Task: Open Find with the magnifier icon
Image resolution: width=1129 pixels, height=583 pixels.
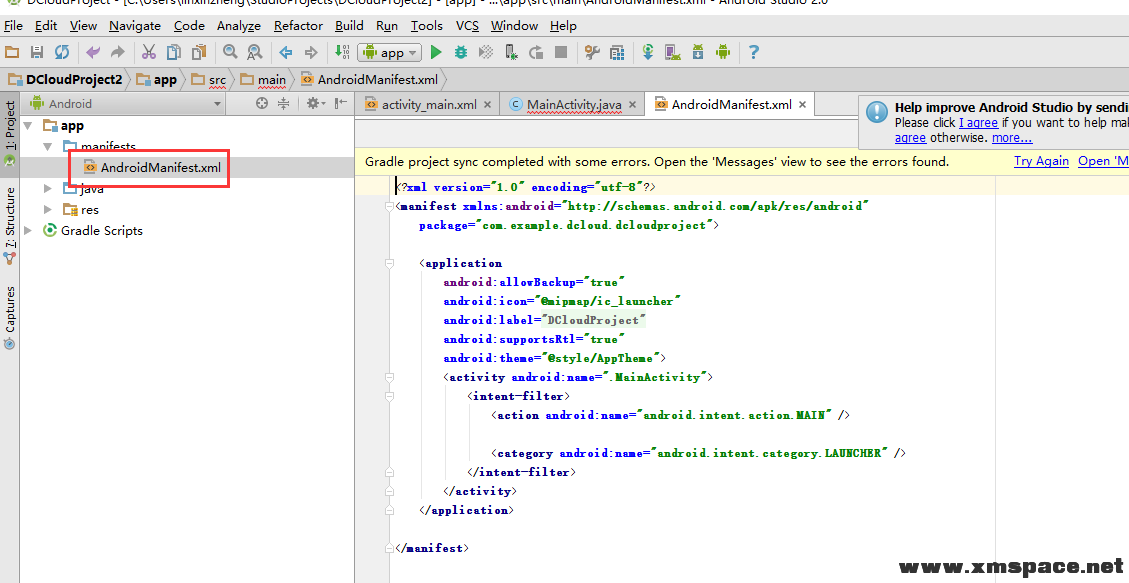Action: [x=230, y=53]
